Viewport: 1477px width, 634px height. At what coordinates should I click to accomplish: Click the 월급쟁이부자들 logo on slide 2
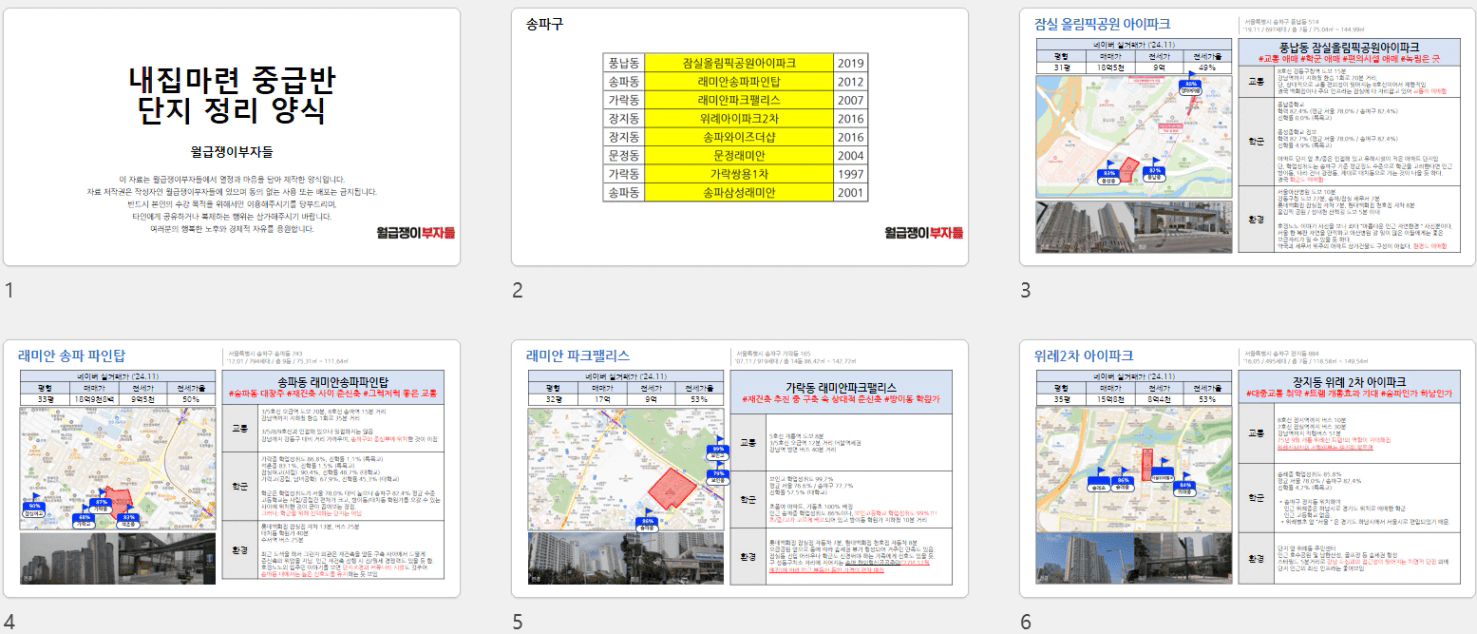924,233
